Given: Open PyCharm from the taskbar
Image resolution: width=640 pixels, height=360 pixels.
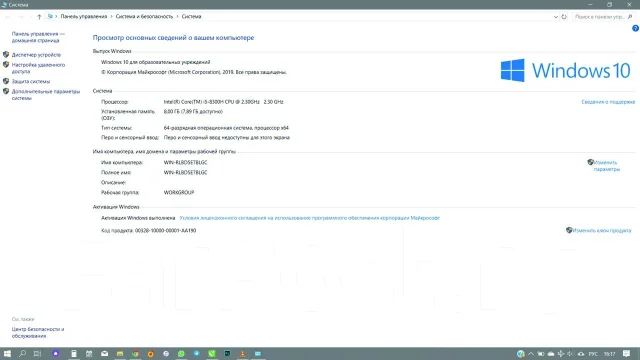Looking at the screenshot, I should [227, 353].
